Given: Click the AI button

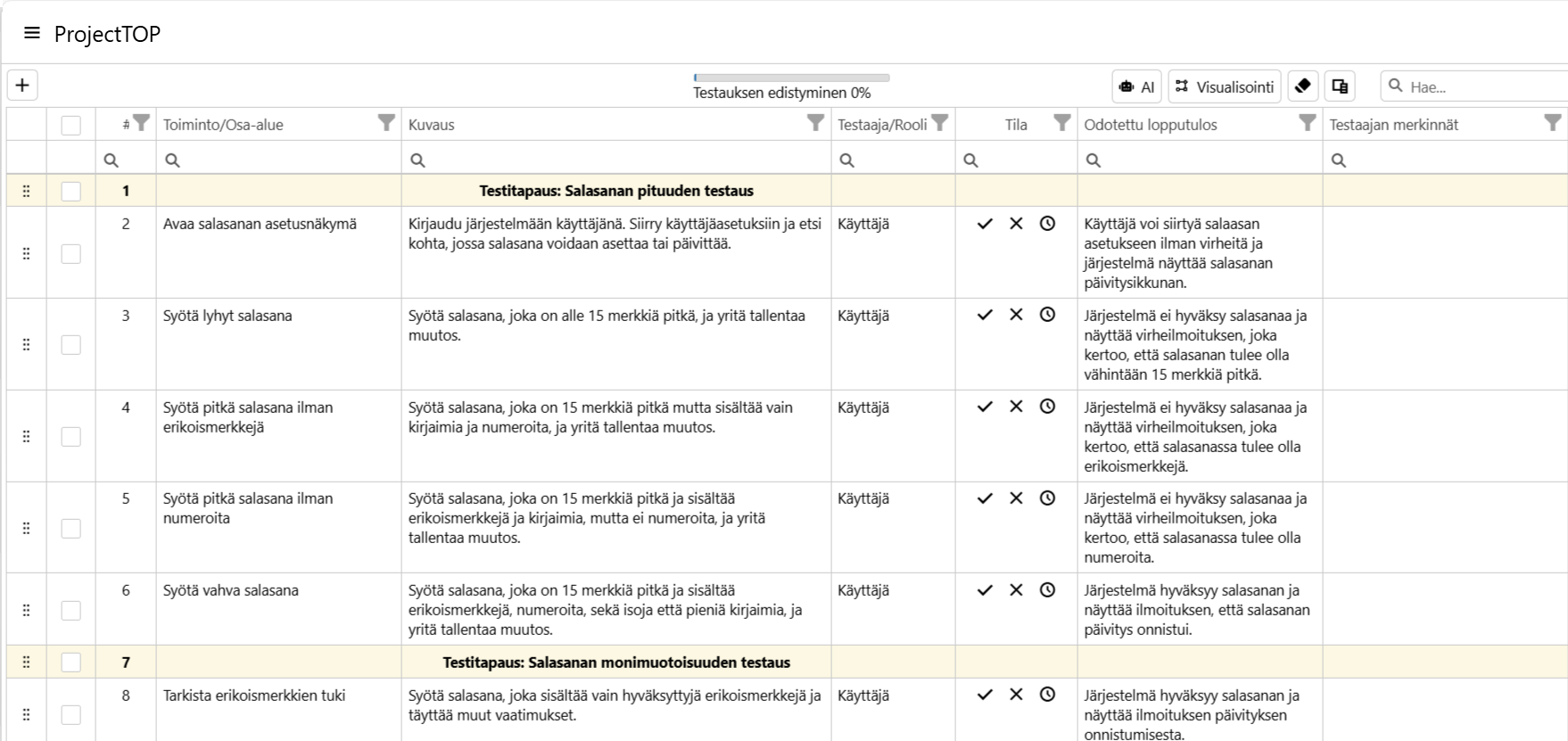Looking at the screenshot, I should [1137, 86].
